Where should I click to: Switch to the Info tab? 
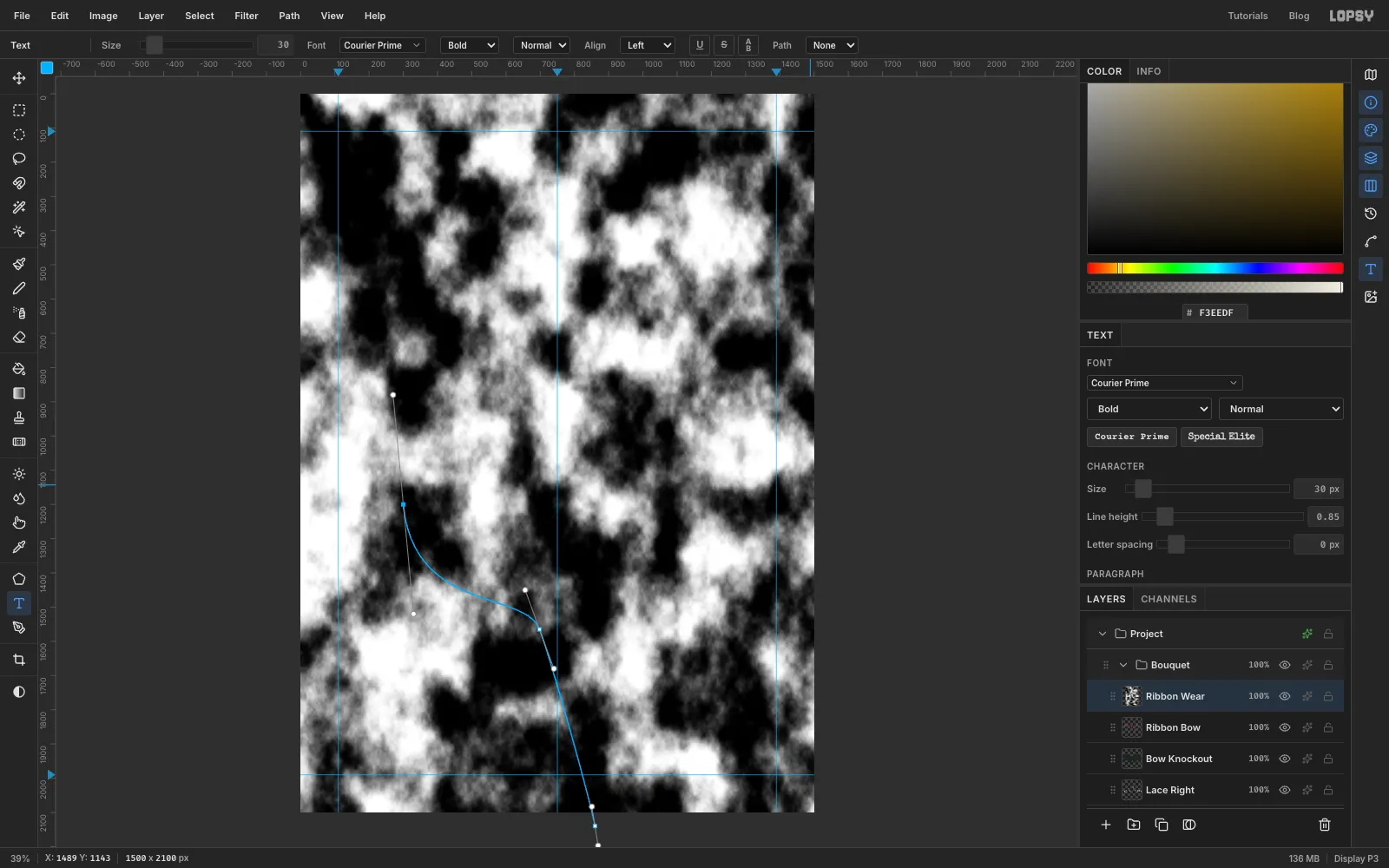point(1149,71)
